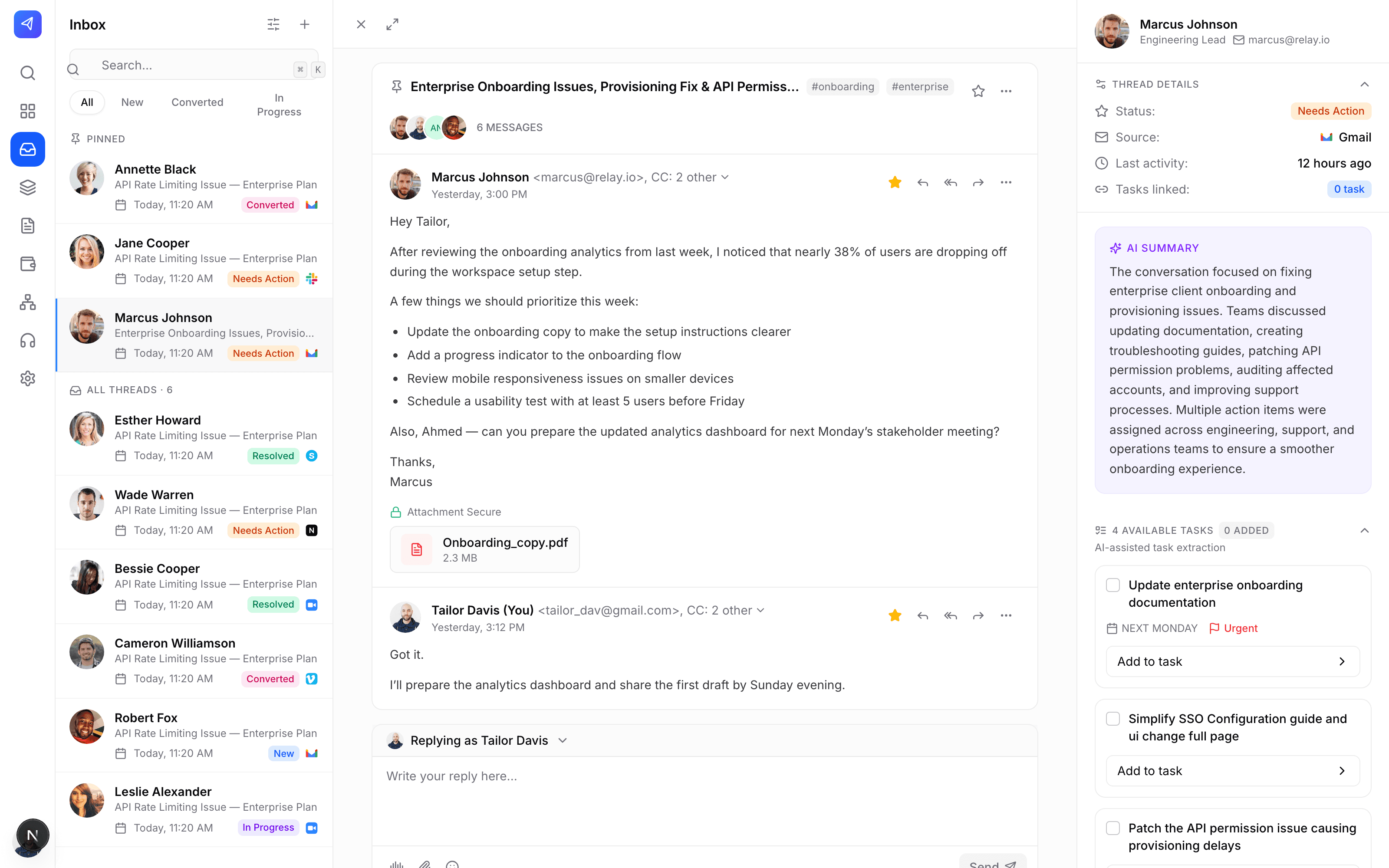The height and width of the screenshot is (868, 1389).
Task: Reply to Marcus Johnson's message
Action: point(922,183)
